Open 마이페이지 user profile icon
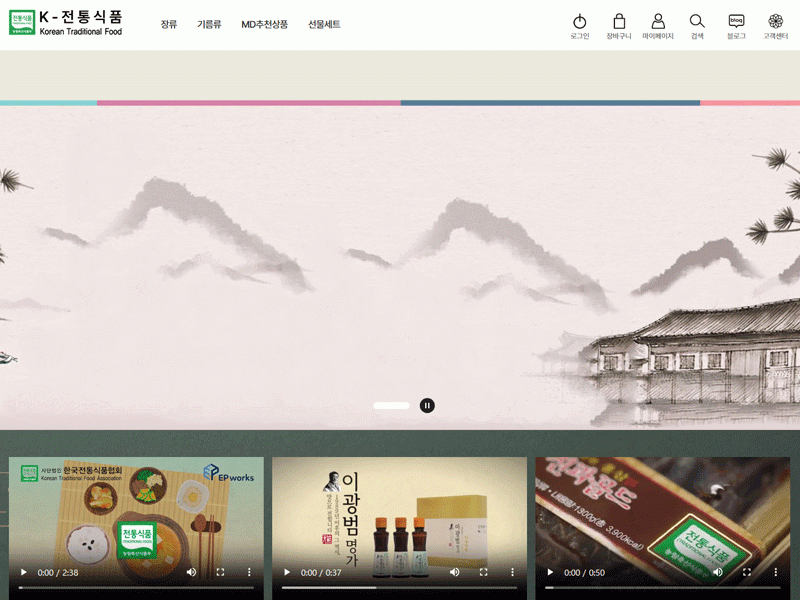 click(x=658, y=22)
